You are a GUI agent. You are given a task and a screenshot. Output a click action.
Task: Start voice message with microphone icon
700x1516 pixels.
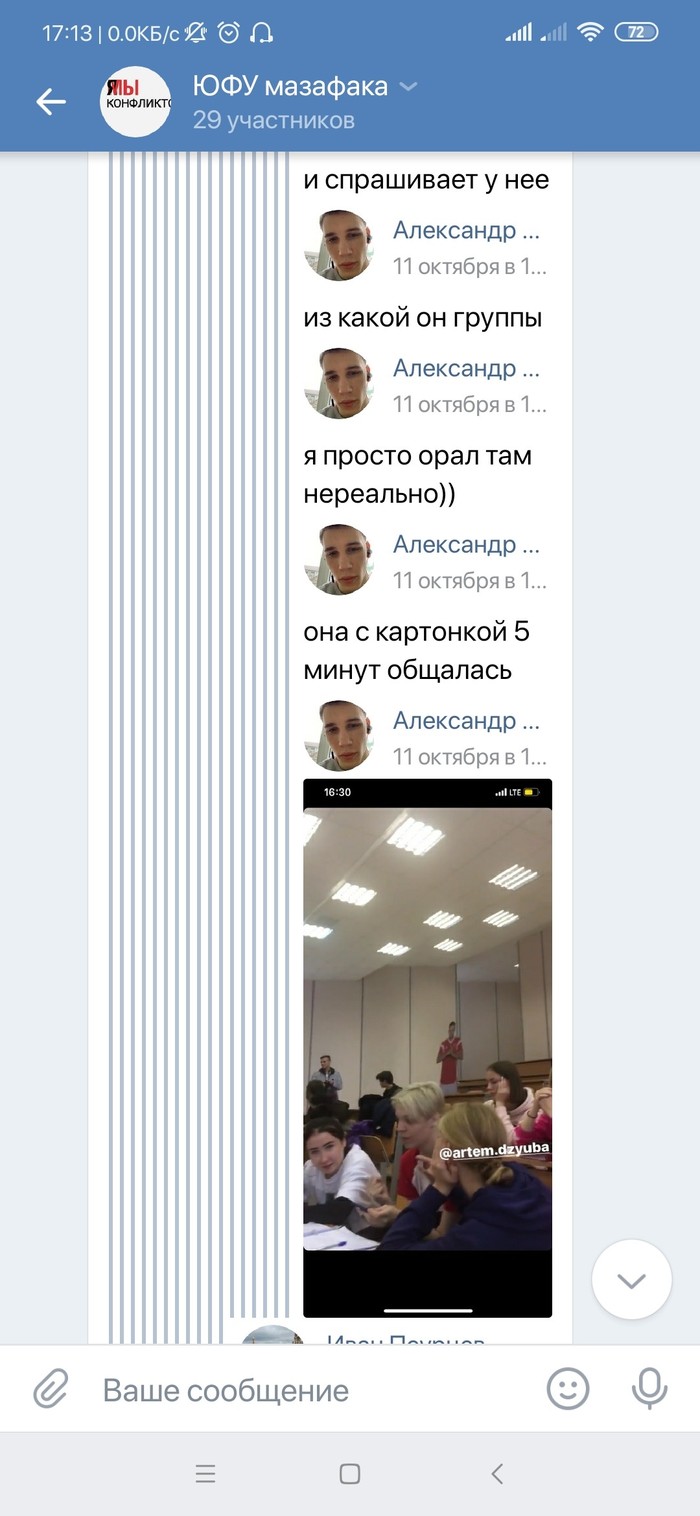[649, 1389]
